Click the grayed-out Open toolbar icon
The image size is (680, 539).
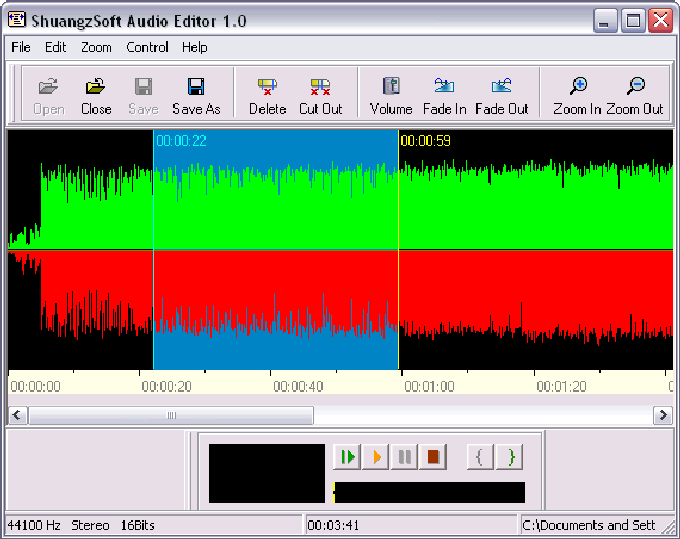pyautogui.click(x=49, y=96)
